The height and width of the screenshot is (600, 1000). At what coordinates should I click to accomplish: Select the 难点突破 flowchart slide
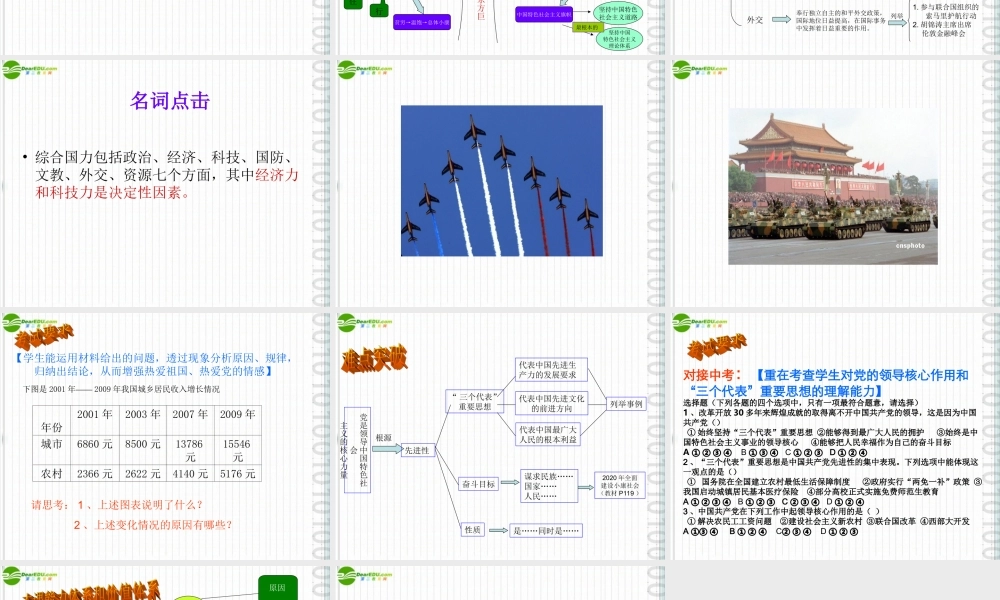pyautogui.click(x=501, y=436)
